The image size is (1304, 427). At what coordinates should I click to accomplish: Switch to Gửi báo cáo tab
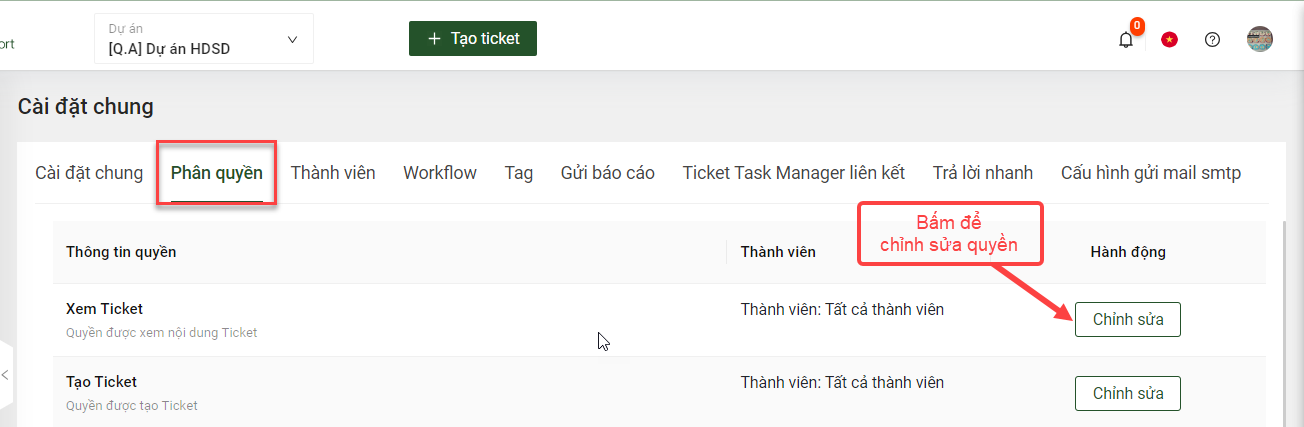608,173
